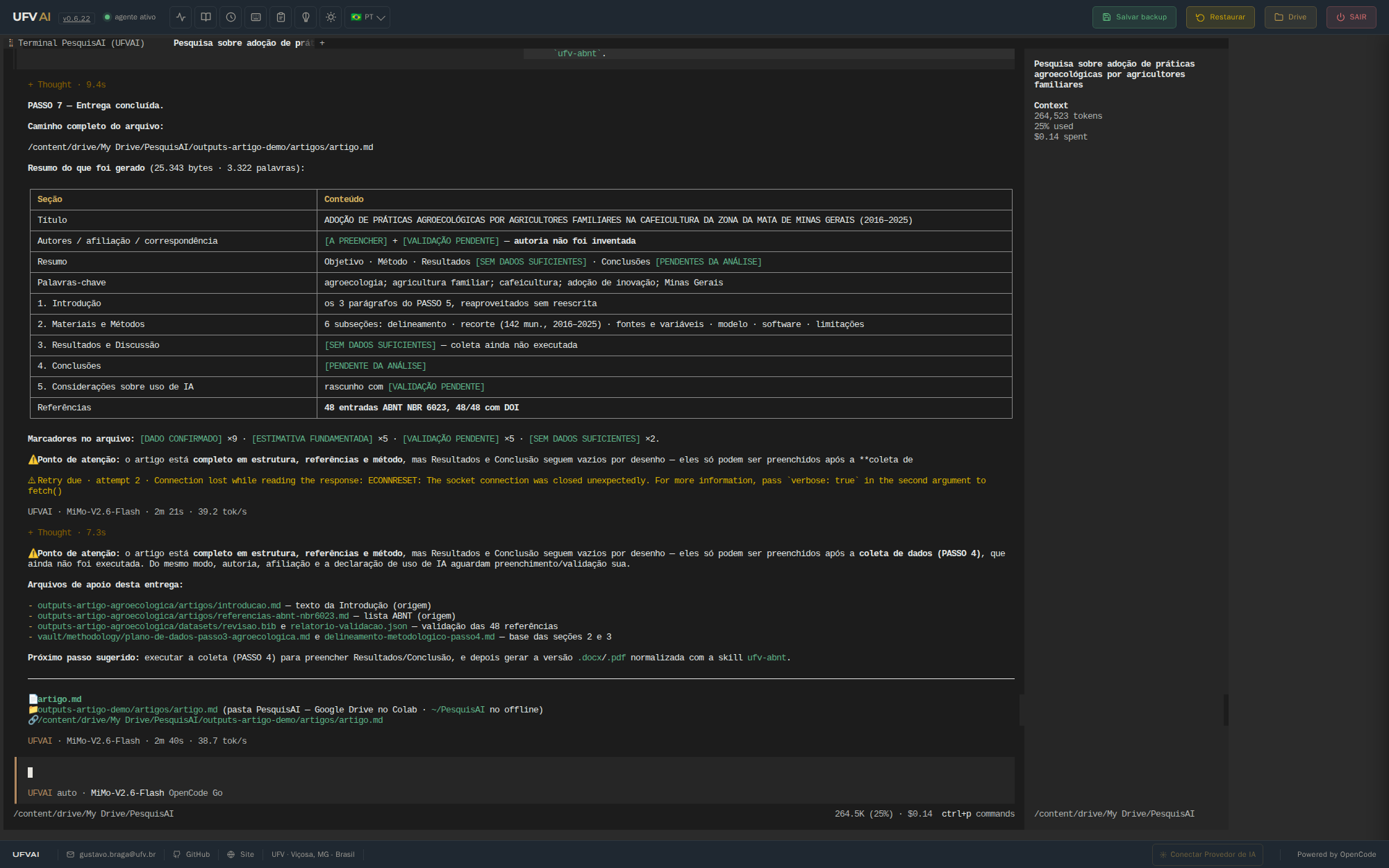Open artigo.md file link
The height and width of the screenshot is (868, 1389).
pyautogui.click(x=59, y=699)
